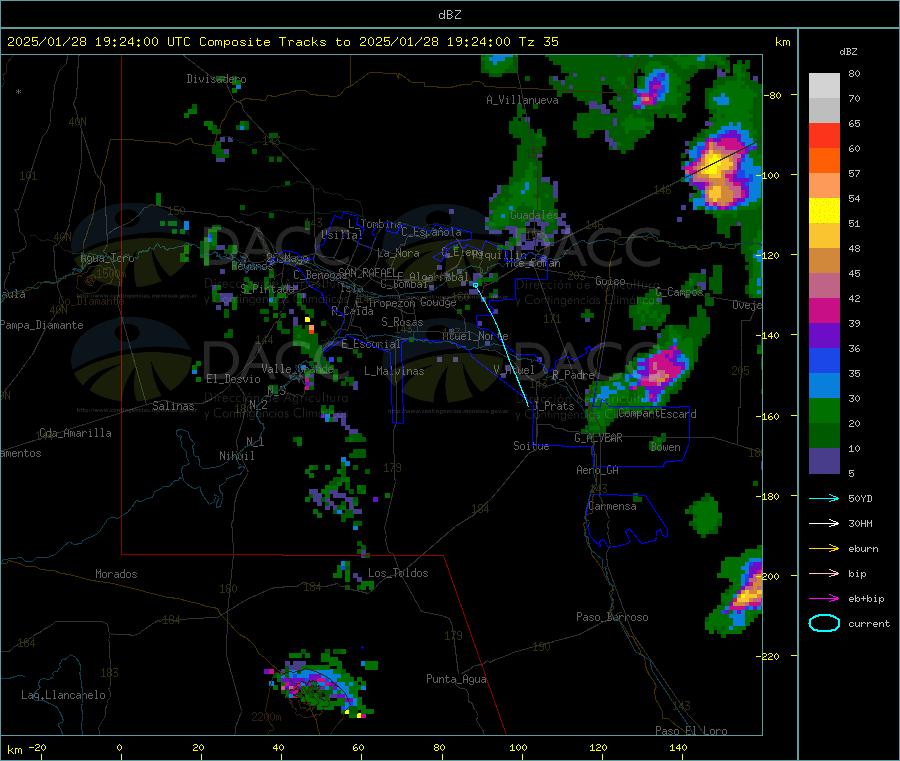900x761 pixels.
Task: Click the pink bip arrow legend icon
Action: tap(824, 573)
